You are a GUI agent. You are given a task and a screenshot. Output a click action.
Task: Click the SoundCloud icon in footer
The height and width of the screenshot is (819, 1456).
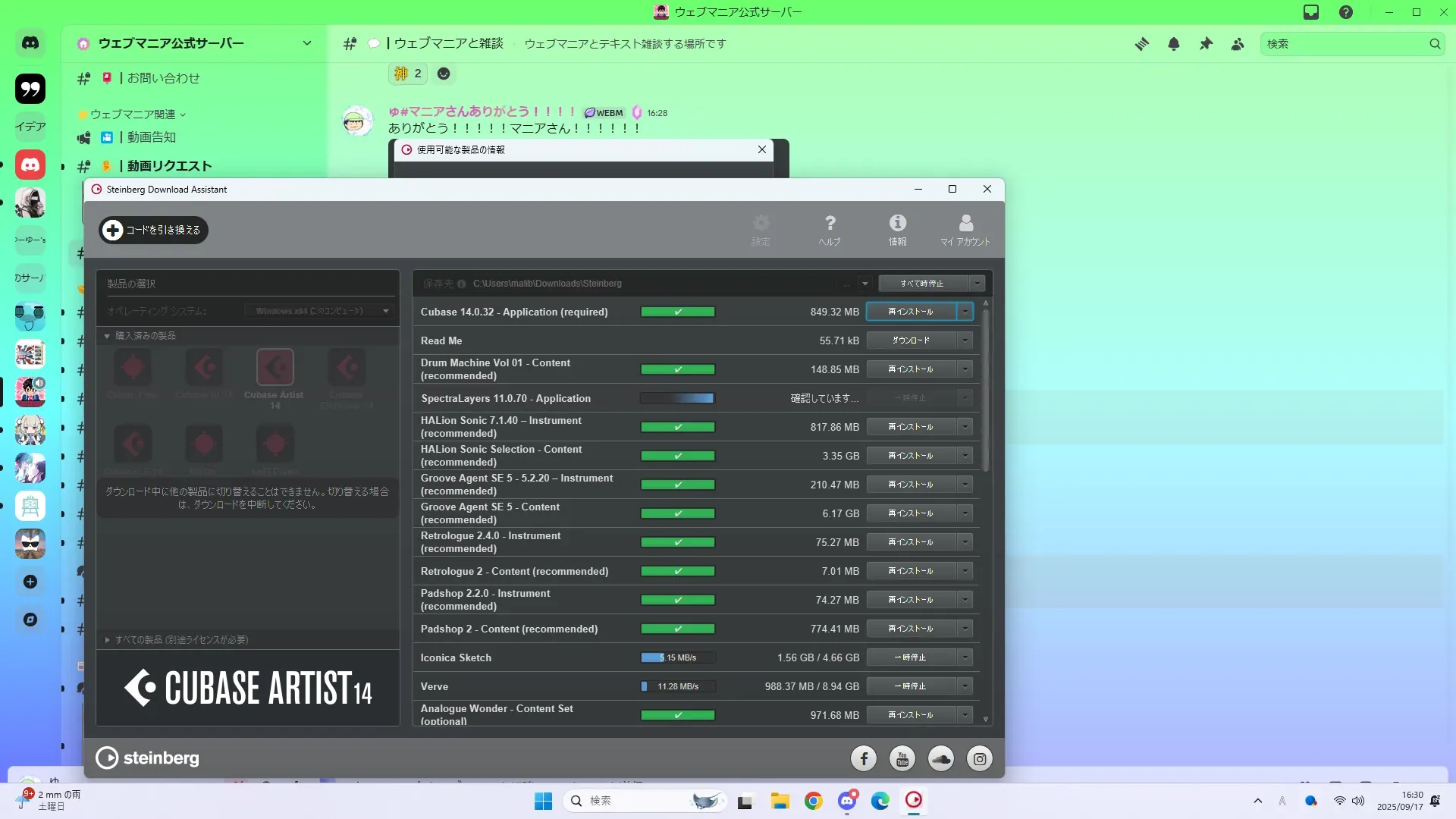pos(940,758)
